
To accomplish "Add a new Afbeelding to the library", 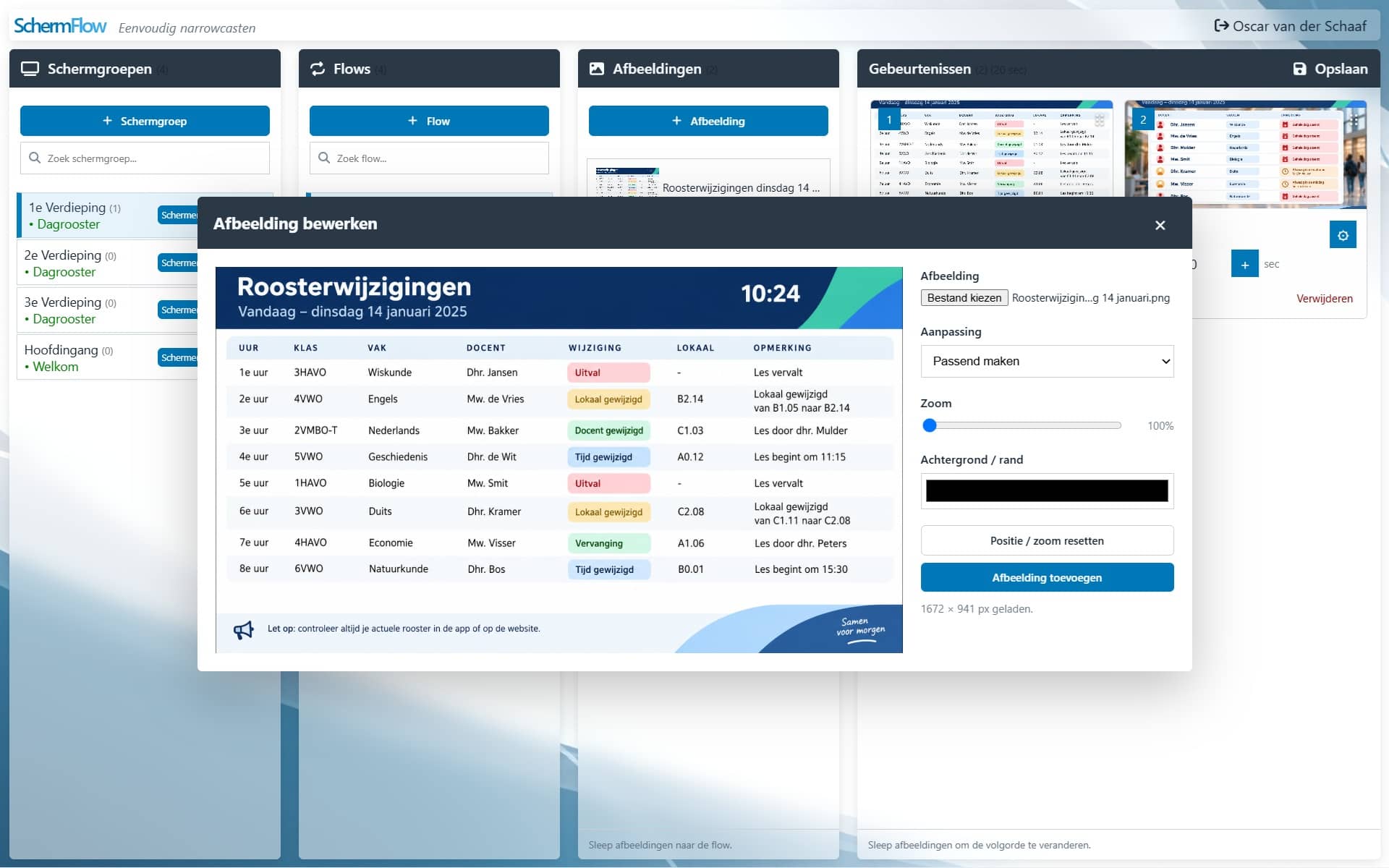I will coord(708,121).
